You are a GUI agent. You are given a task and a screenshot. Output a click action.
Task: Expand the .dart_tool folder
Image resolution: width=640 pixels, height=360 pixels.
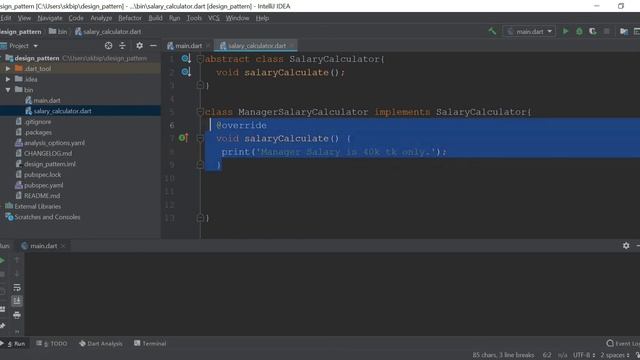click(x=8, y=69)
